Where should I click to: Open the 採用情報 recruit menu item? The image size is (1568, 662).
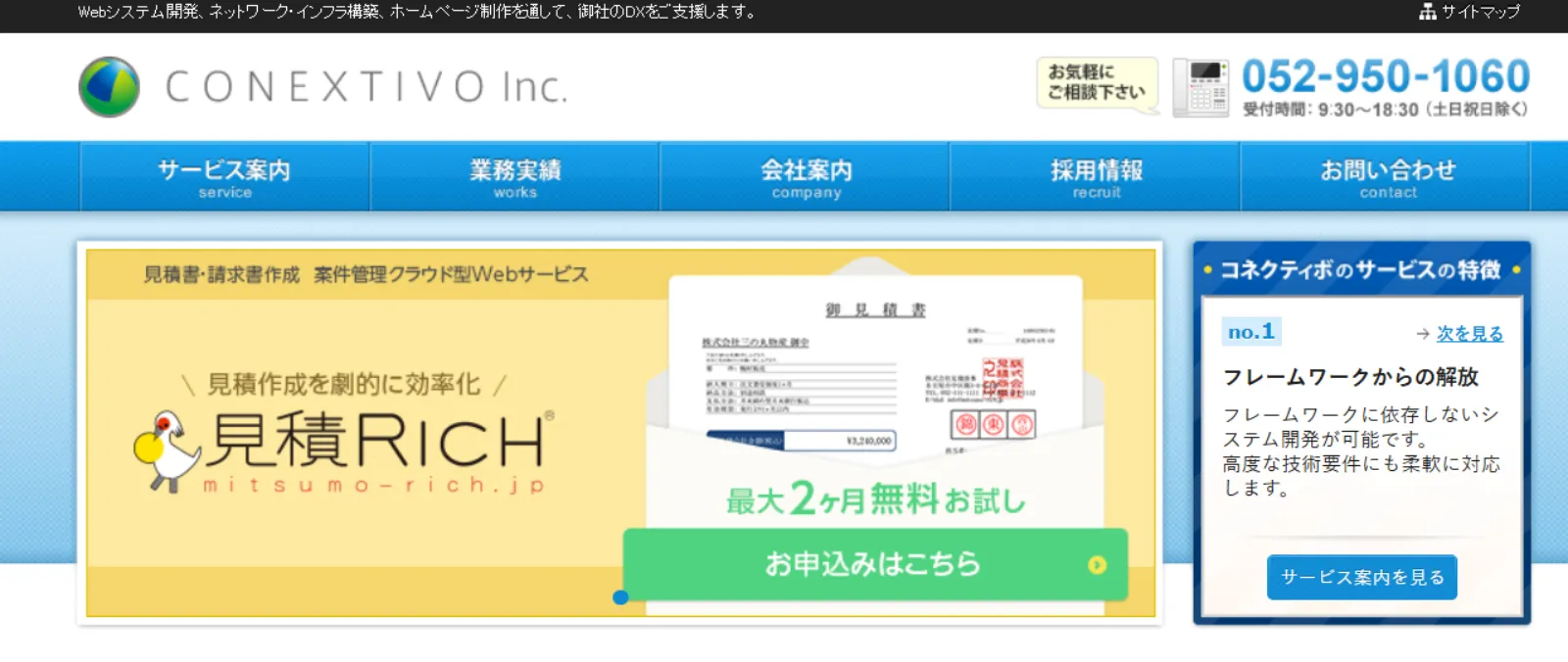pos(1096,177)
